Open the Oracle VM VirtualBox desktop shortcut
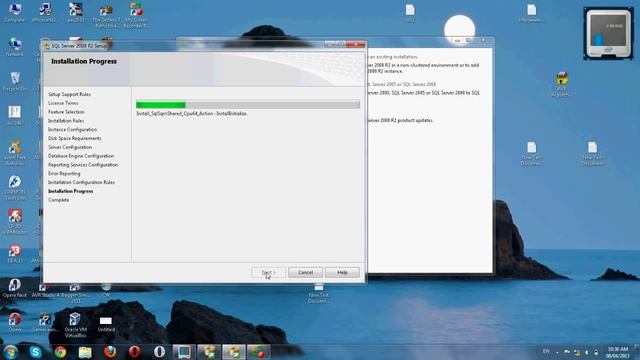The image size is (640, 360). point(75,325)
